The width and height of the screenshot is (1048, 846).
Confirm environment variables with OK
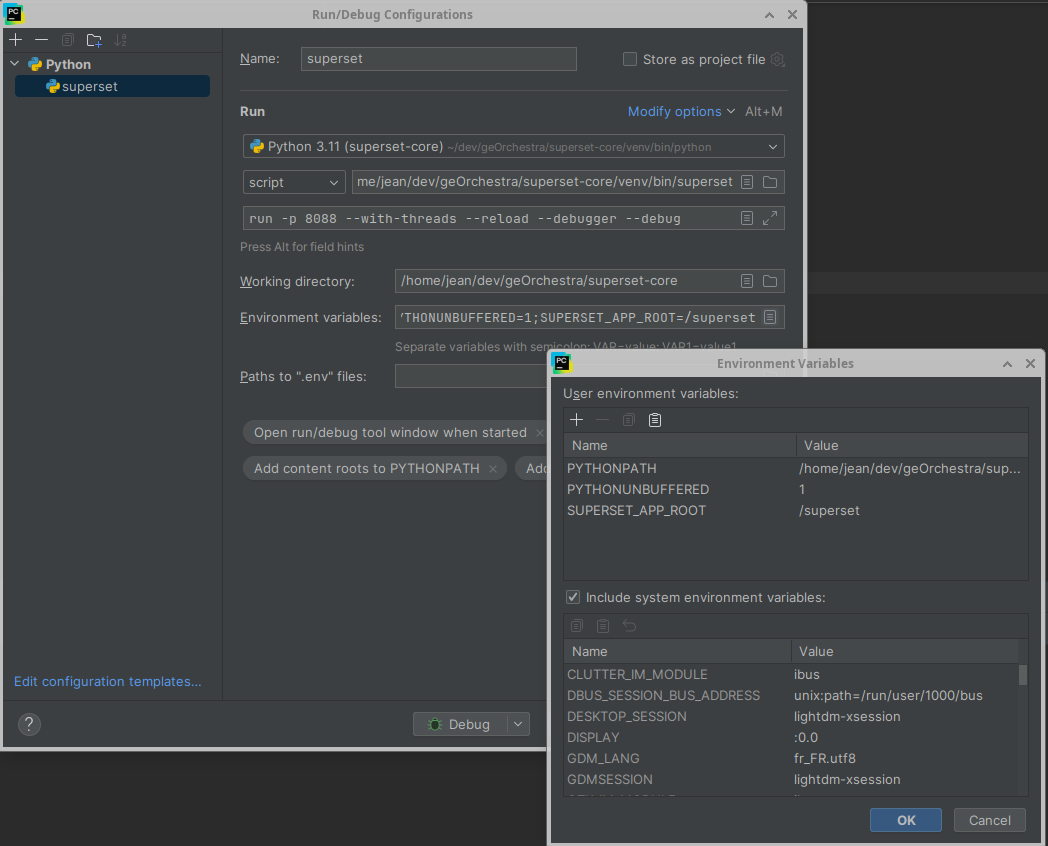tap(906, 821)
